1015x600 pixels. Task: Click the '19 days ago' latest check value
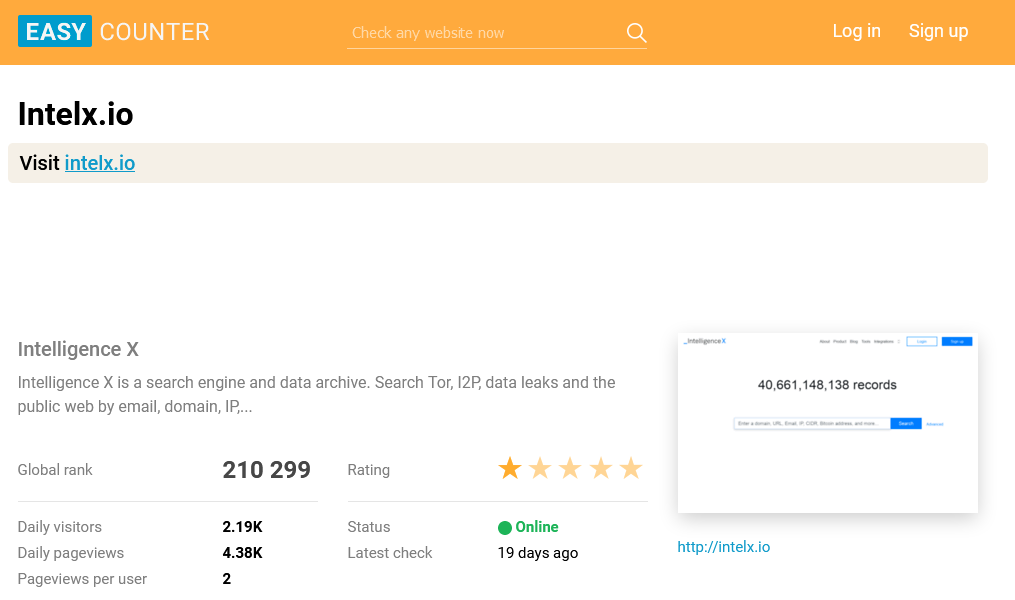(x=538, y=553)
